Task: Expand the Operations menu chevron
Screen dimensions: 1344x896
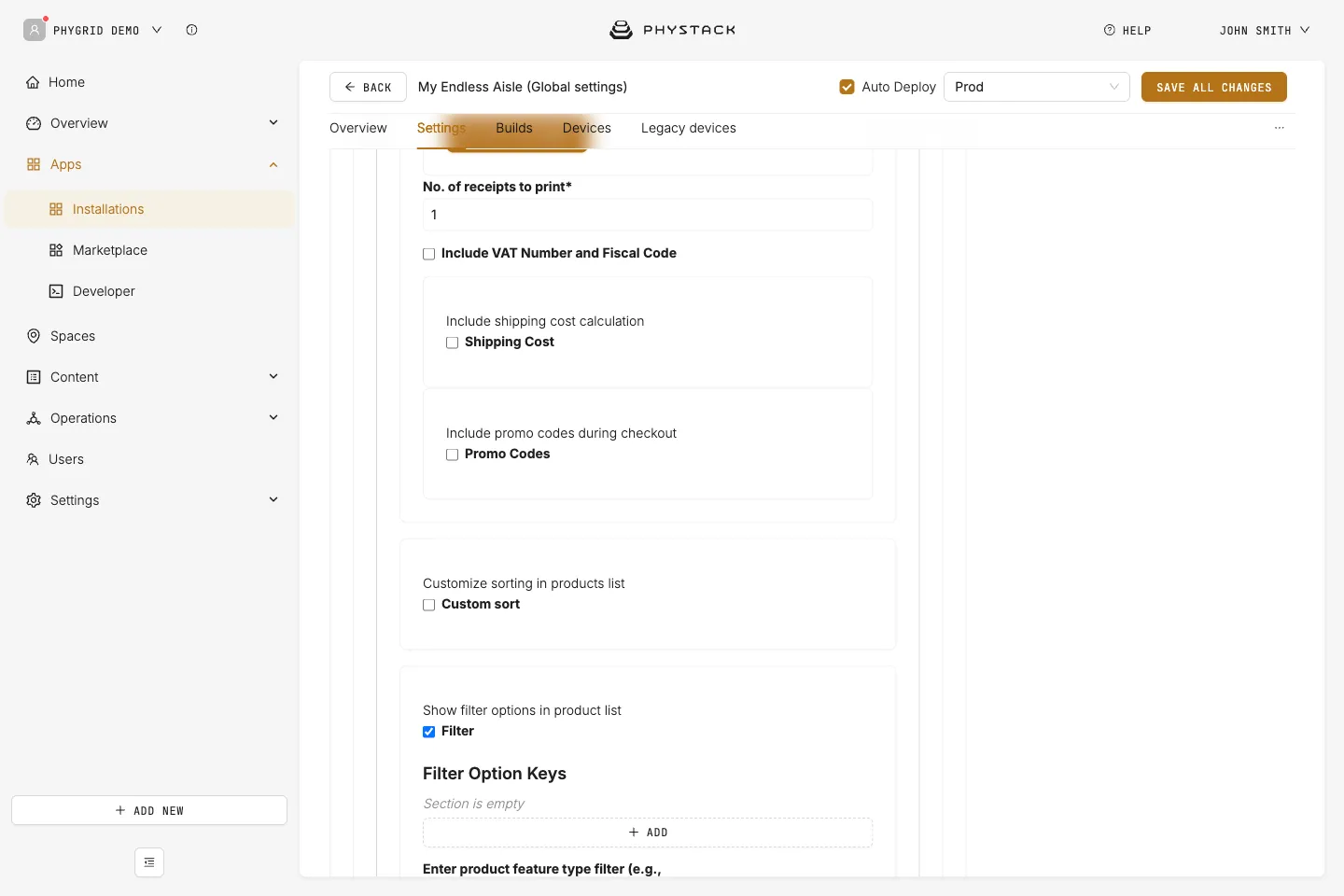Action: pos(273,417)
